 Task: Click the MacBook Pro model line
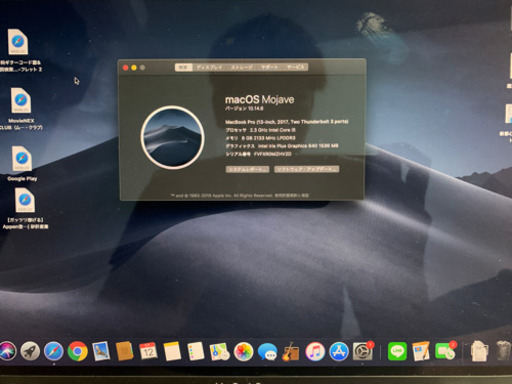click(x=287, y=122)
